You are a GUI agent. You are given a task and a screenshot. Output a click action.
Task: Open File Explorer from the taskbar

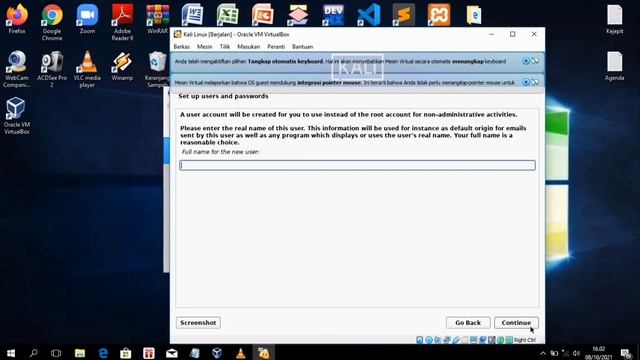coord(80,353)
